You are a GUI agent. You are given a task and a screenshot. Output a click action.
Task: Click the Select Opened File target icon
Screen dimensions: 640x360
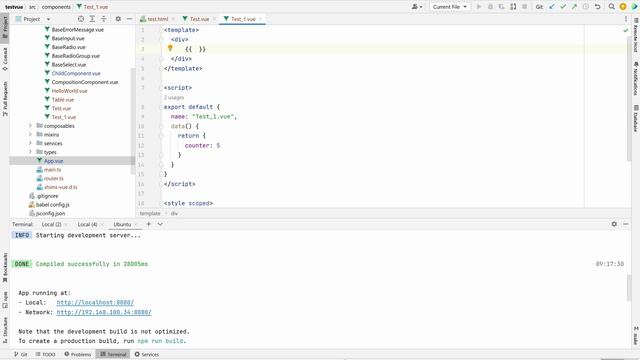[x=81, y=19]
